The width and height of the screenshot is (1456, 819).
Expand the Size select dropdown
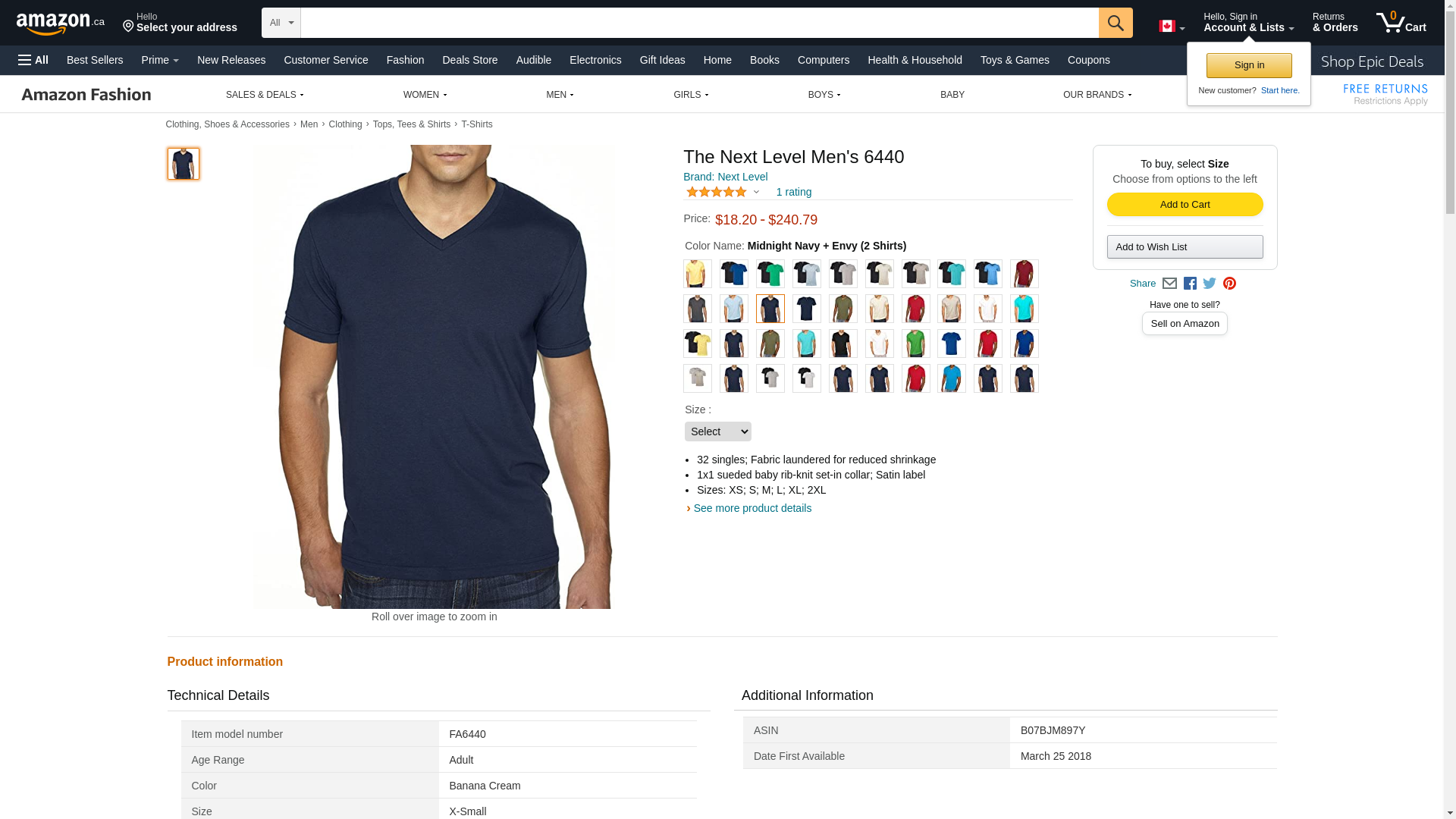(x=717, y=431)
